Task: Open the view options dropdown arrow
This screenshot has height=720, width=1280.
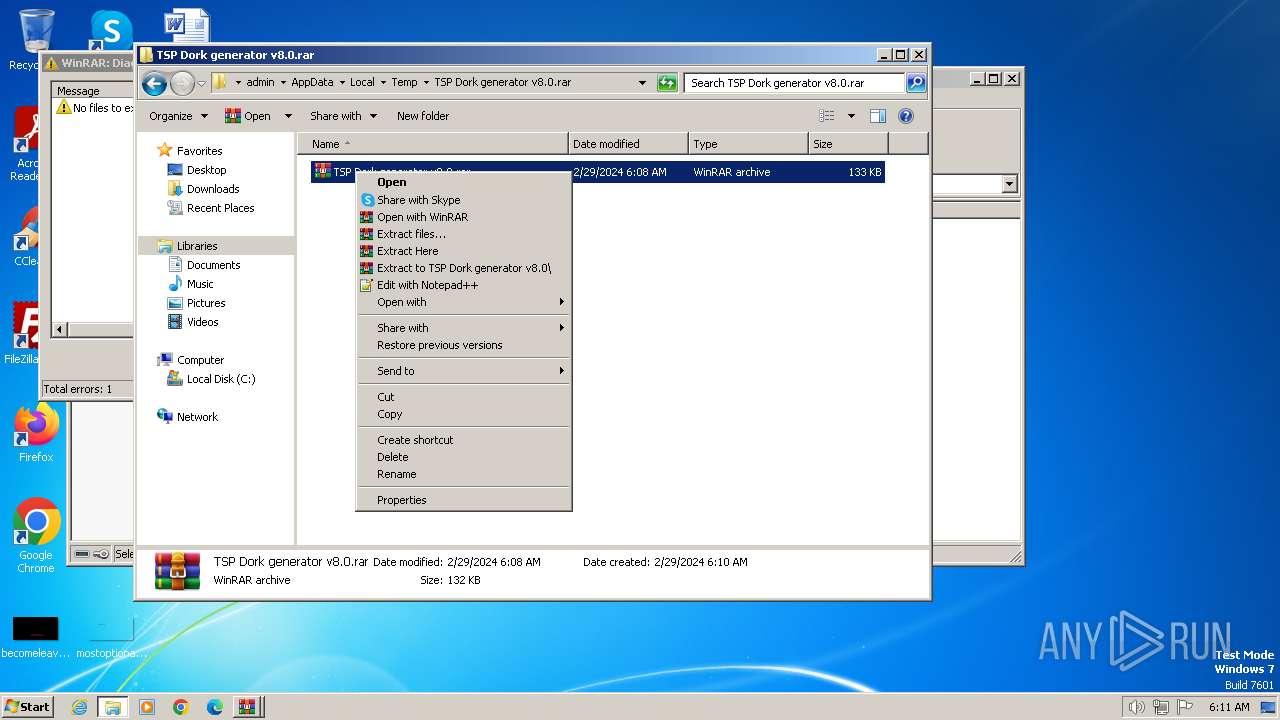Action: pos(851,116)
